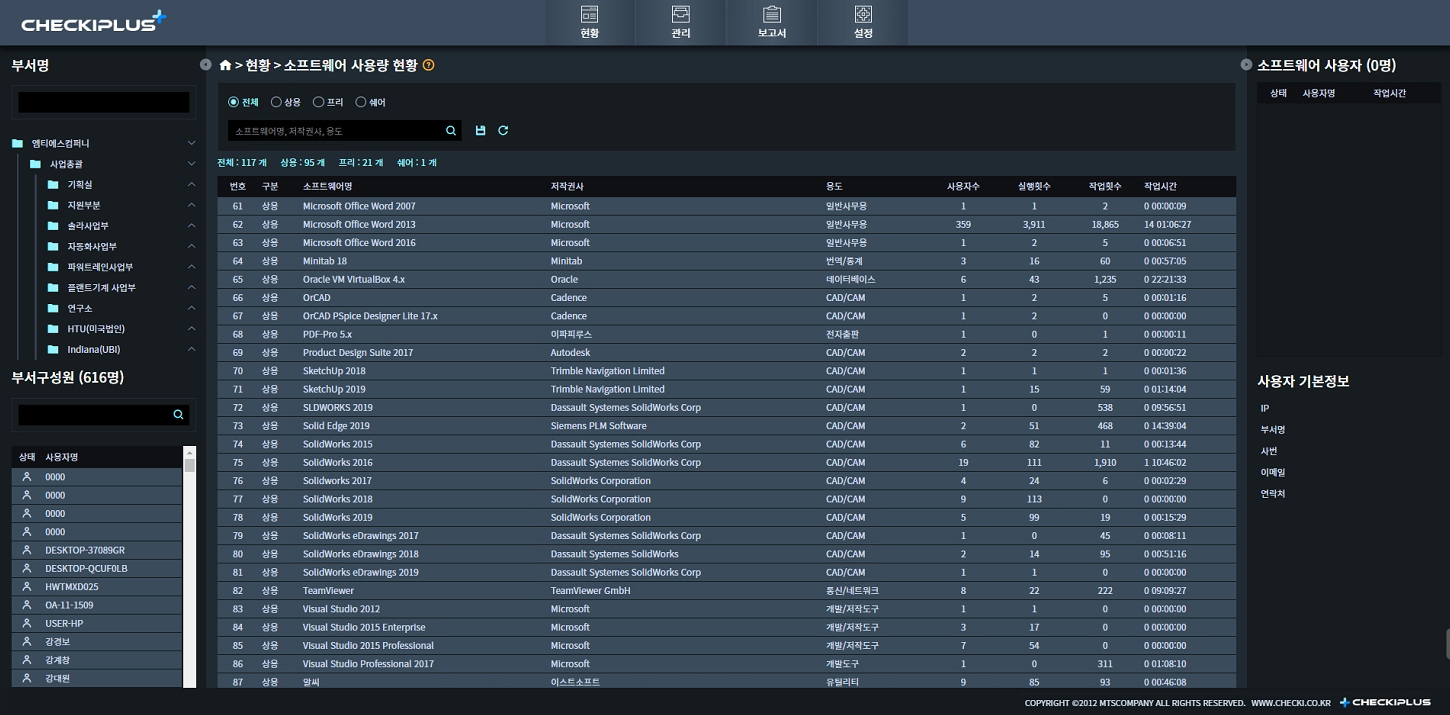The height and width of the screenshot is (715, 1450).
Task: Click the refresh icon beside the save icon
Action: tap(503, 131)
